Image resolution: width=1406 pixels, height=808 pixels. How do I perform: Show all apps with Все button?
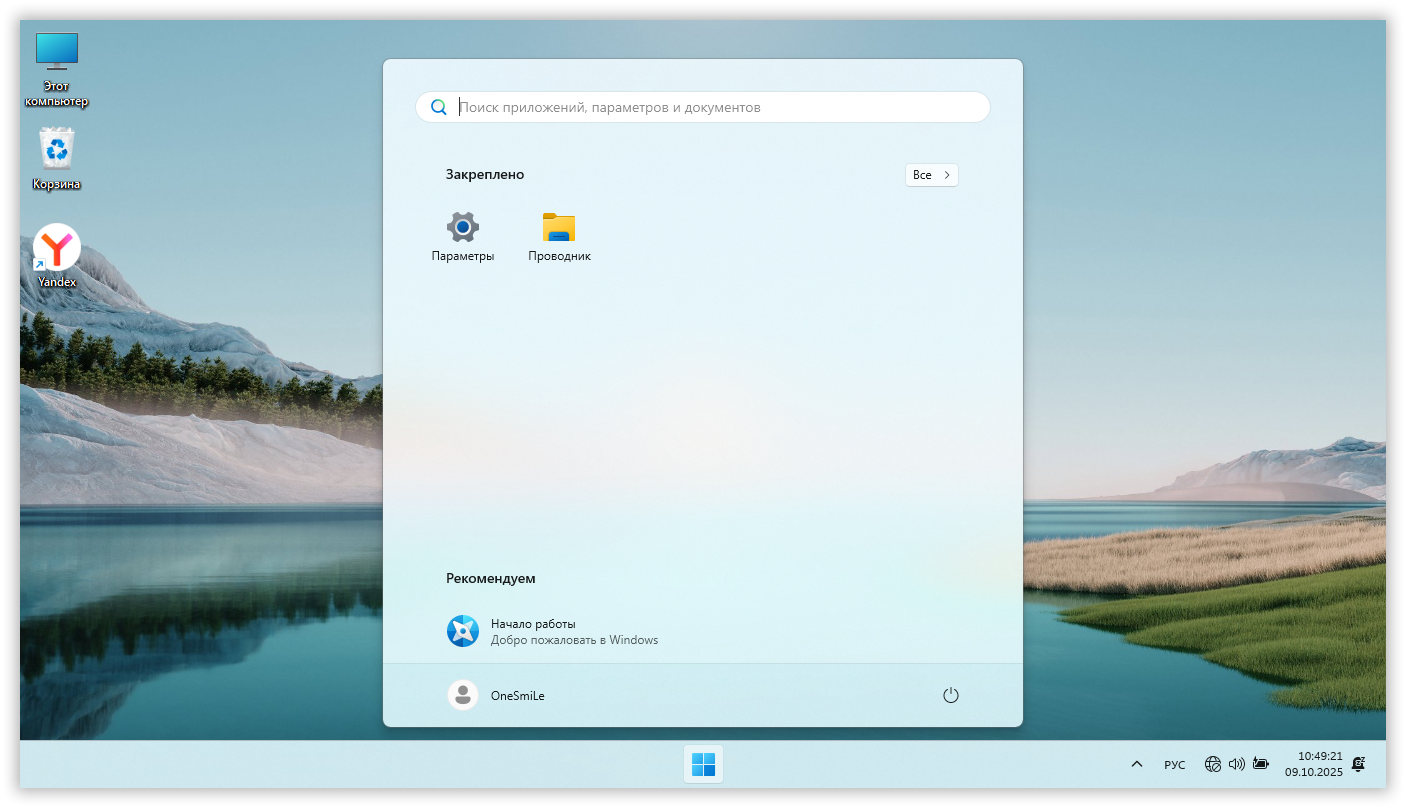pos(932,175)
